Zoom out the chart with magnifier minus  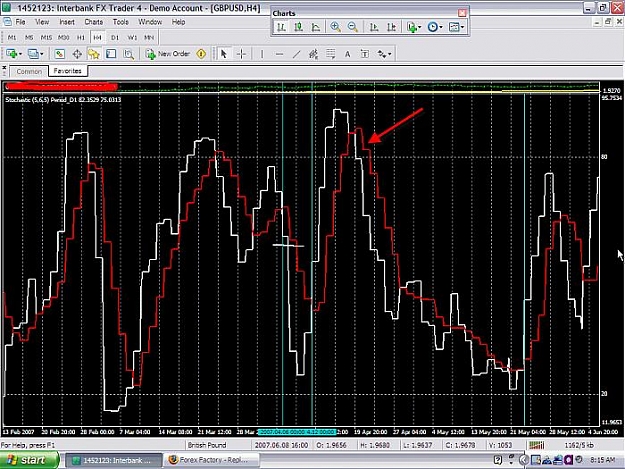tap(352, 27)
